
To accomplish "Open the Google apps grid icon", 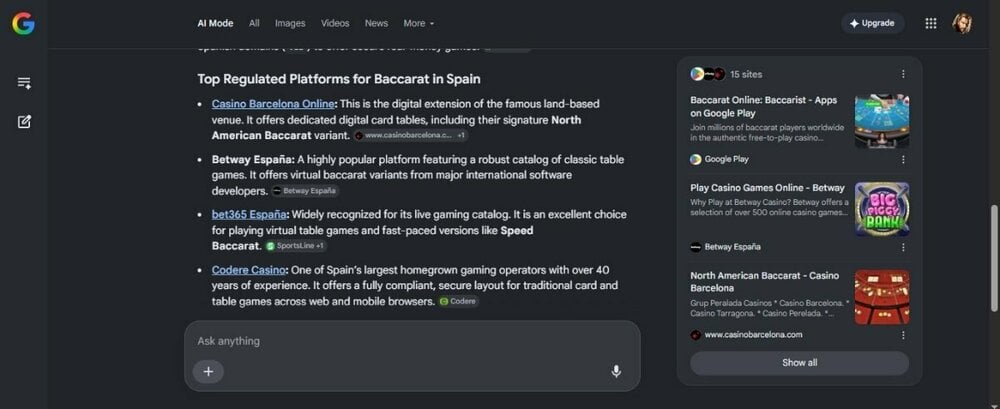I will click(x=930, y=24).
